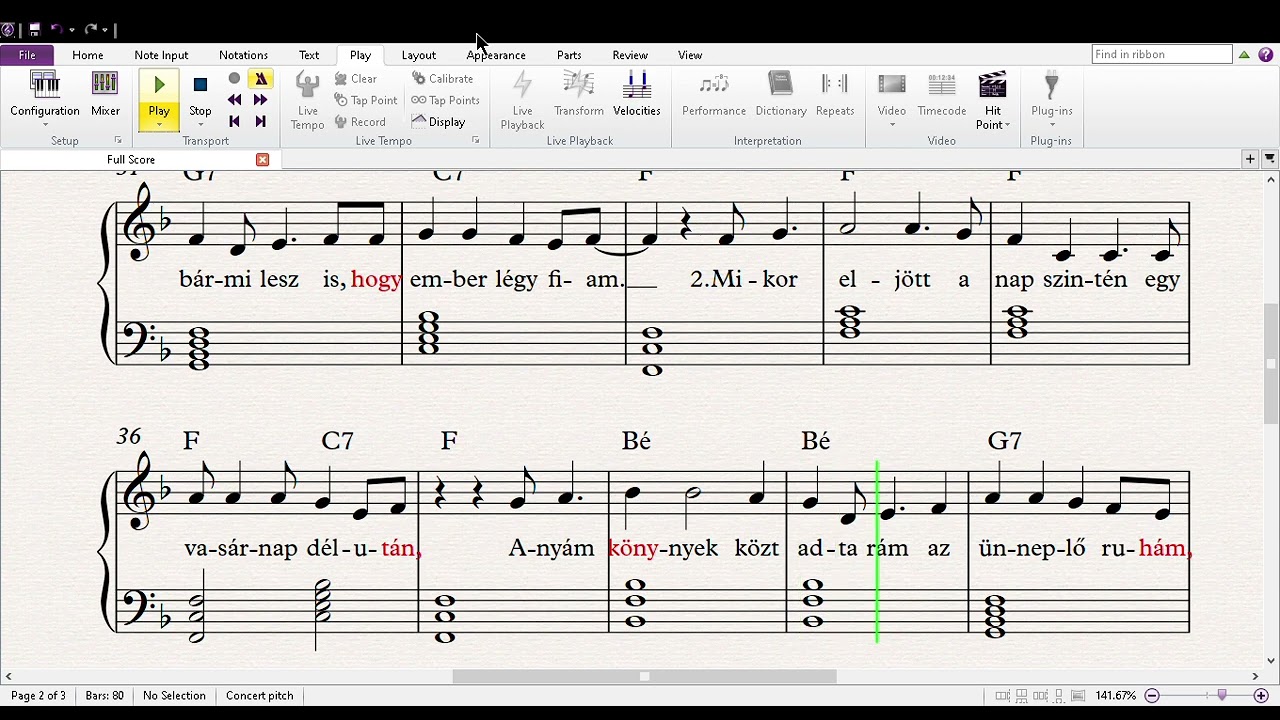Image resolution: width=1280 pixels, height=720 pixels.
Task: Switch to the Text ribbon tab
Action: coord(309,55)
